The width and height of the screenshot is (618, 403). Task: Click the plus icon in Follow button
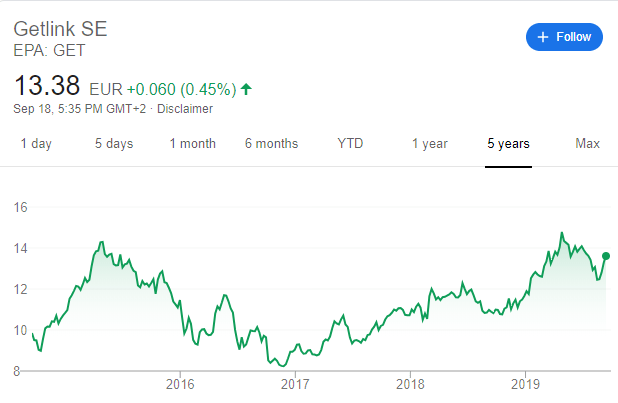pyautogui.click(x=543, y=37)
